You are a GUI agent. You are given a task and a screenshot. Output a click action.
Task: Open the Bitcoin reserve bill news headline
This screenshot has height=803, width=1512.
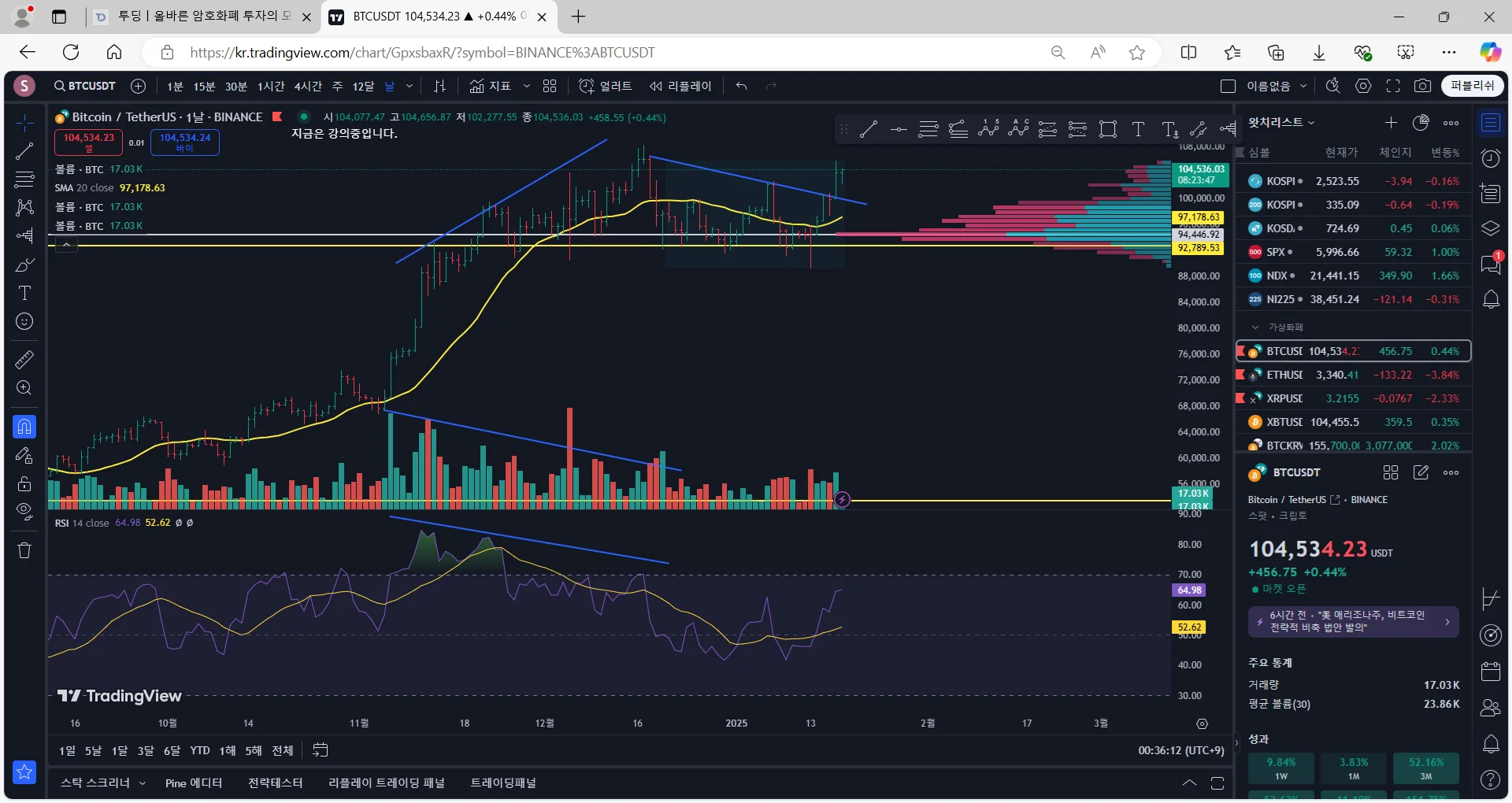[1354, 621]
